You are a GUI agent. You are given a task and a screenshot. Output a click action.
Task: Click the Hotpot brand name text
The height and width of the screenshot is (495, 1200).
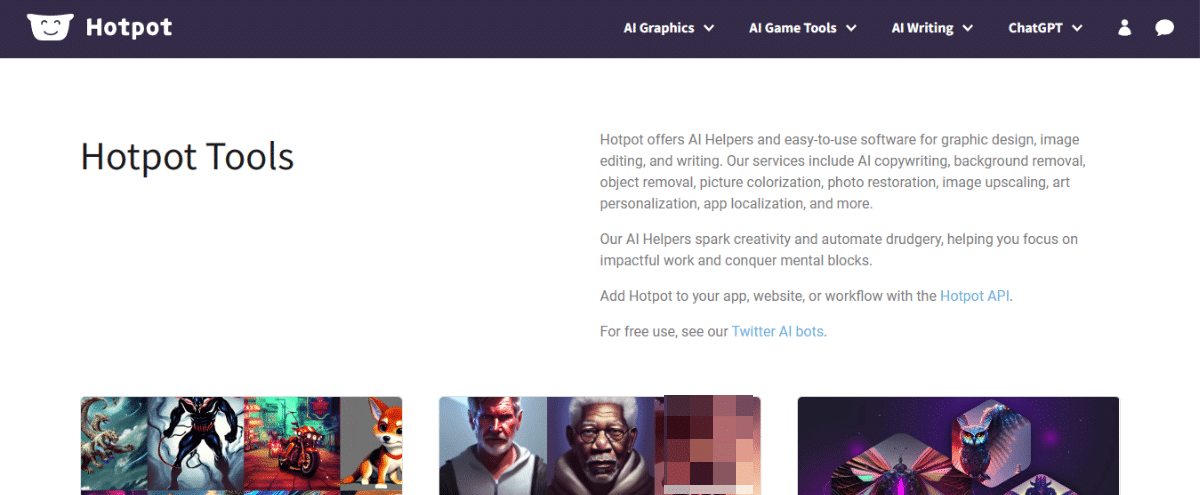[x=129, y=28]
